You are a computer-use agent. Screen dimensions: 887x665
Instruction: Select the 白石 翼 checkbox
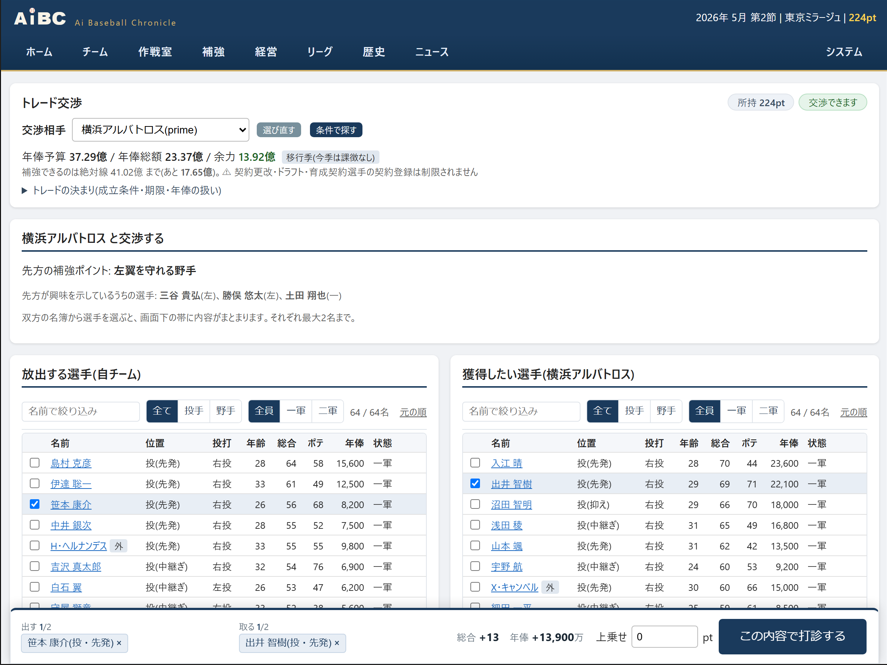(35, 587)
